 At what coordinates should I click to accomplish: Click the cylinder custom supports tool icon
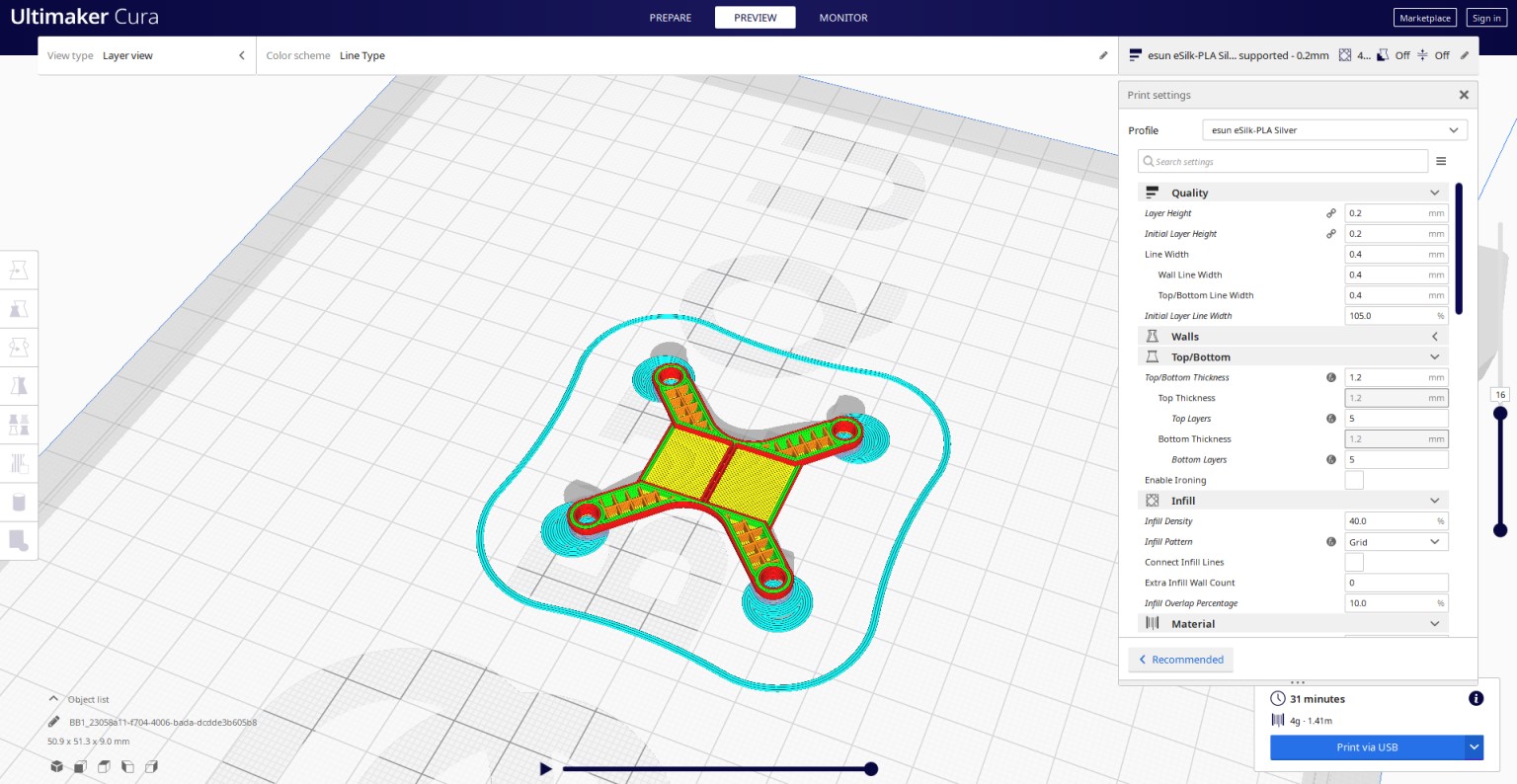click(x=19, y=502)
